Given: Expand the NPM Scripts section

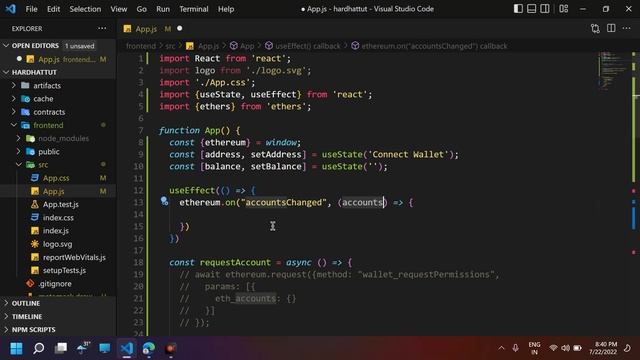Looking at the screenshot, I should (58, 329).
